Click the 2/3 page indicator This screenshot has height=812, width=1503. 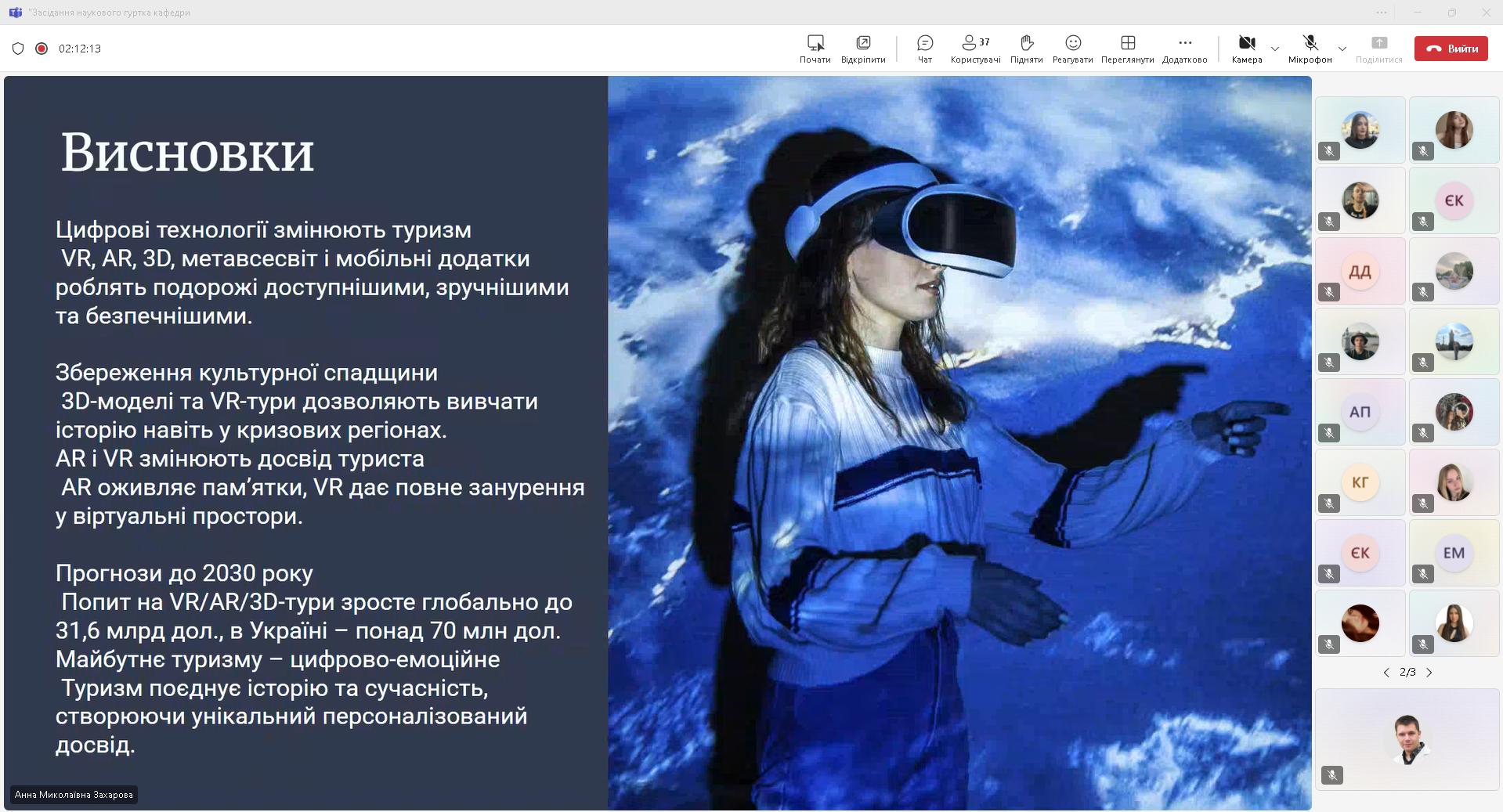click(x=1407, y=673)
